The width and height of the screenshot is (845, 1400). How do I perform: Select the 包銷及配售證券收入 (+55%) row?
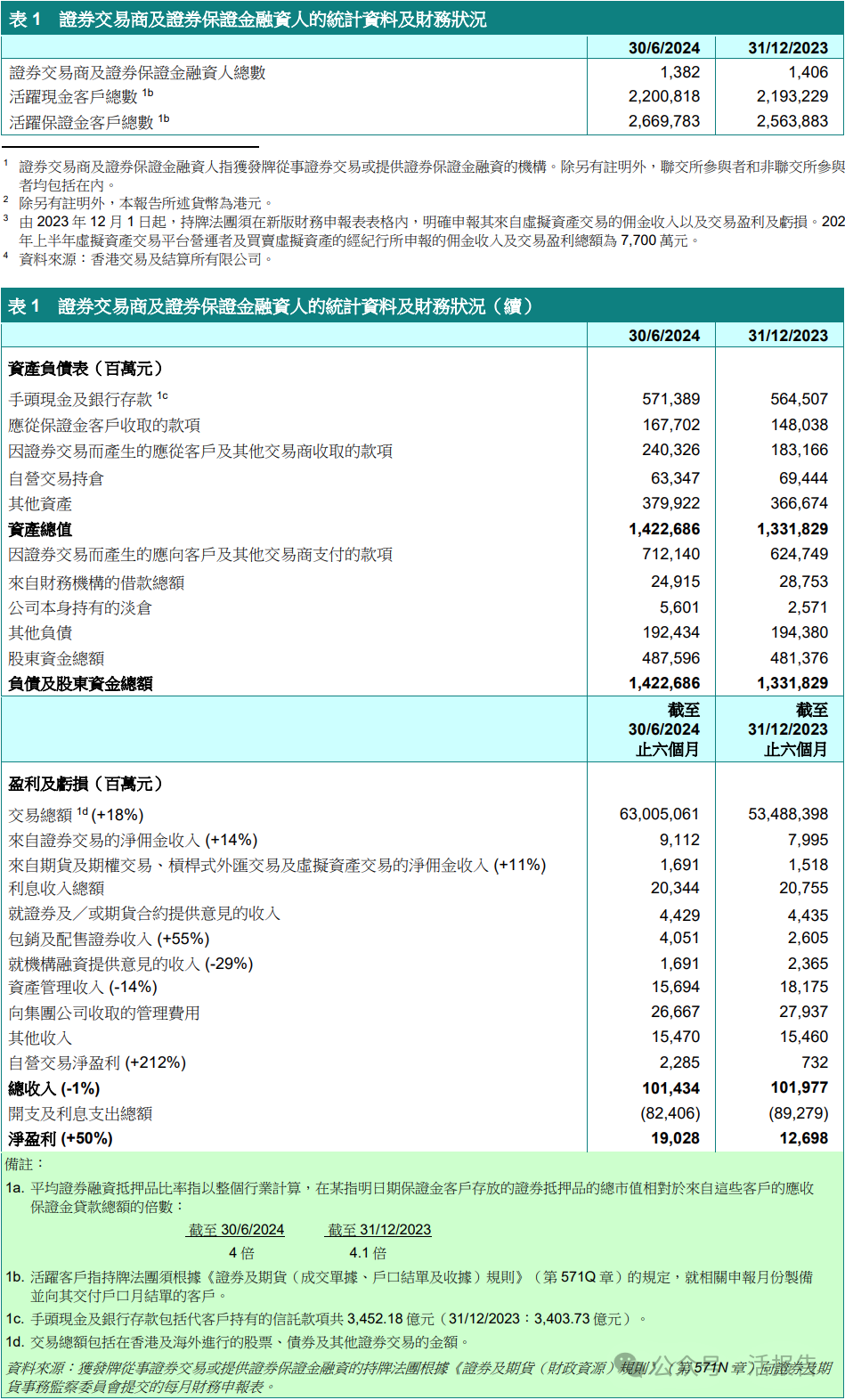pyautogui.click(x=109, y=939)
